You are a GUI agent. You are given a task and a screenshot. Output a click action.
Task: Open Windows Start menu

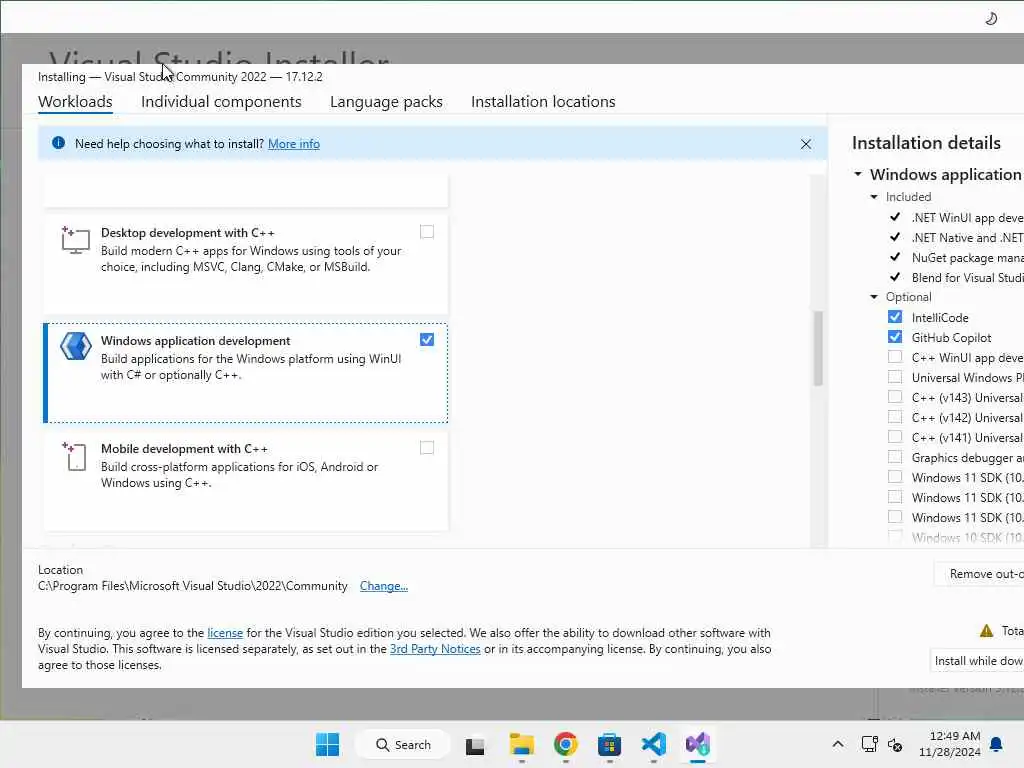[327, 744]
